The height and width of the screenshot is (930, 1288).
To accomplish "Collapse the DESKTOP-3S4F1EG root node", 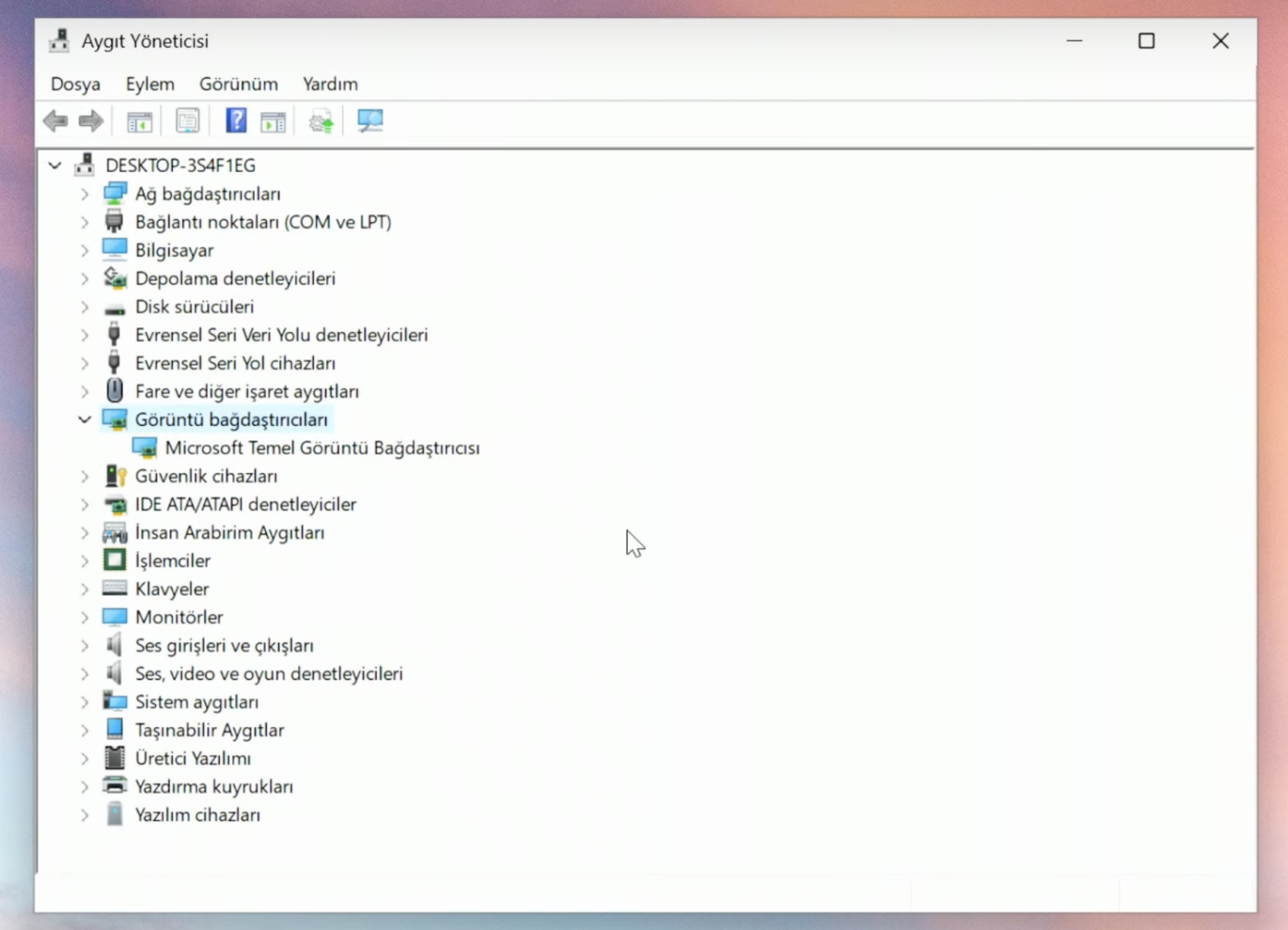I will tap(55, 166).
